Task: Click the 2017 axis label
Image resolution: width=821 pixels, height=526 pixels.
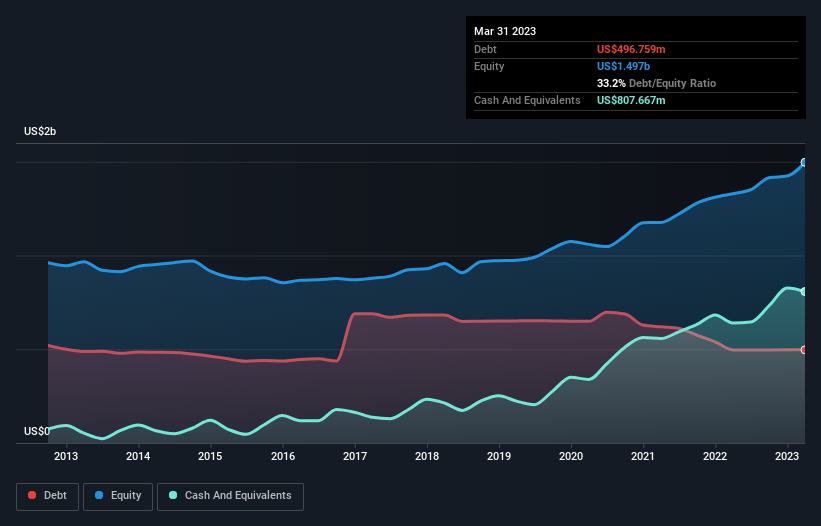Action: 355,456
